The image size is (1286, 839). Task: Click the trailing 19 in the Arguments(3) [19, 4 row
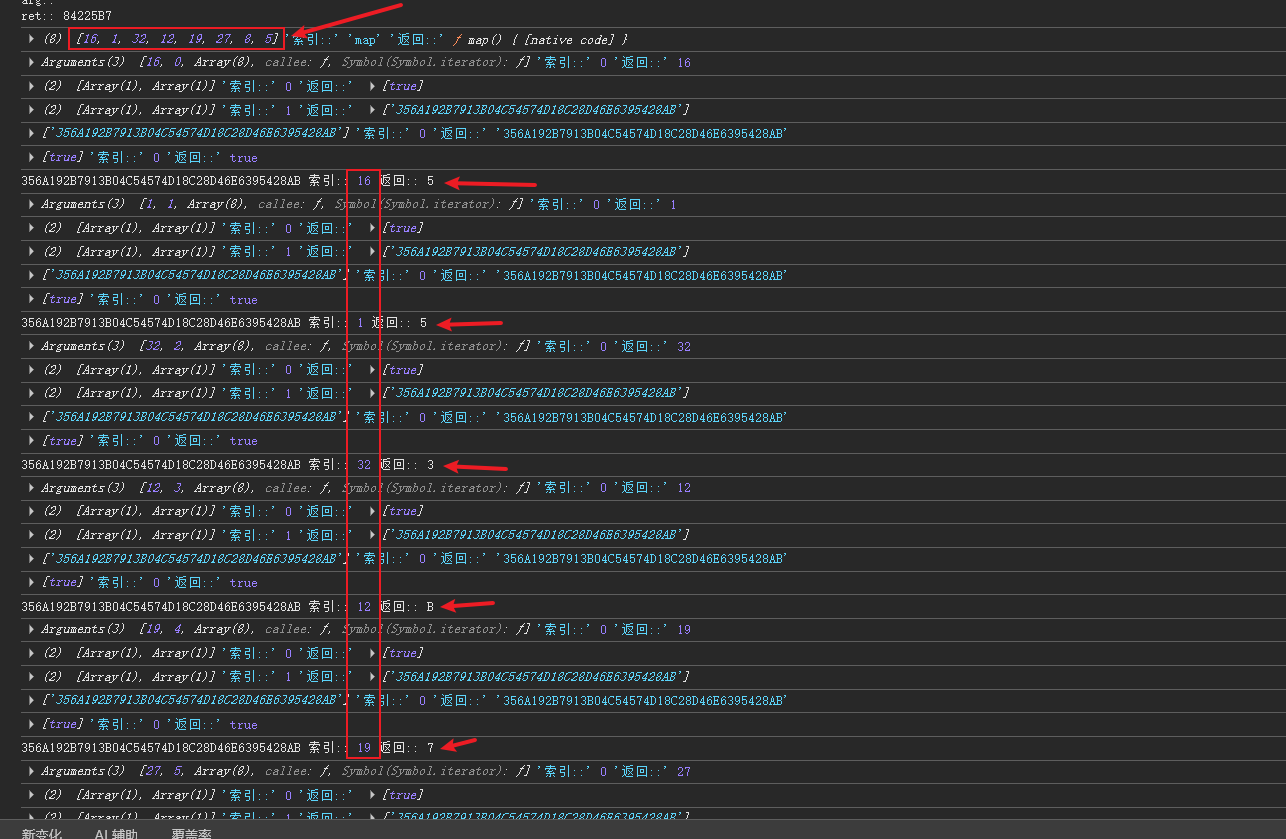point(684,629)
